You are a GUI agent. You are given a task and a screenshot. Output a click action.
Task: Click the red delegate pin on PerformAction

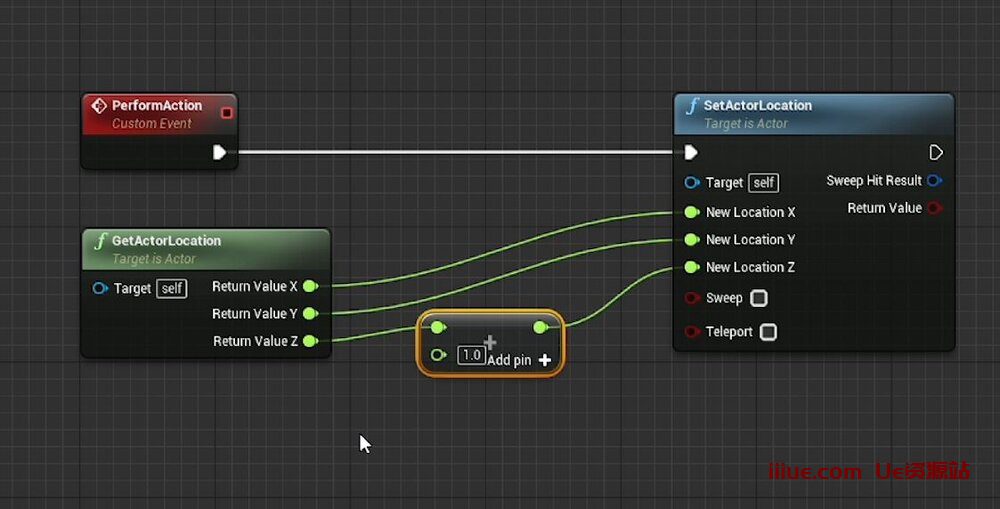[x=226, y=113]
